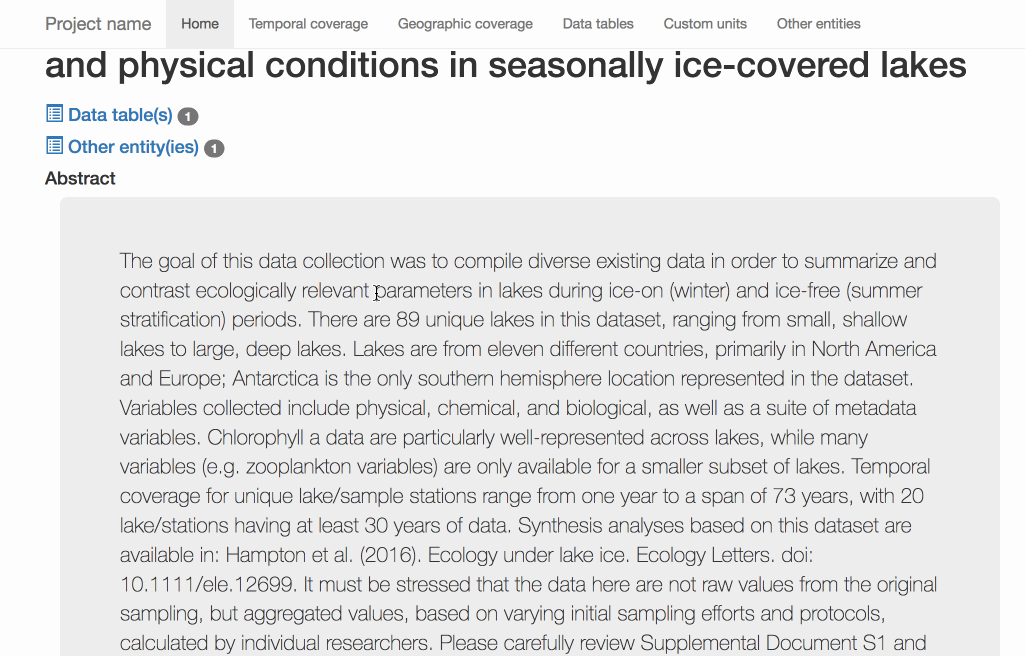Image resolution: width=1025 pixels, height=656 pixels.
Task: Follow the Other entity(ies) link
Action: pyautogui.click(x=133, y=147)
